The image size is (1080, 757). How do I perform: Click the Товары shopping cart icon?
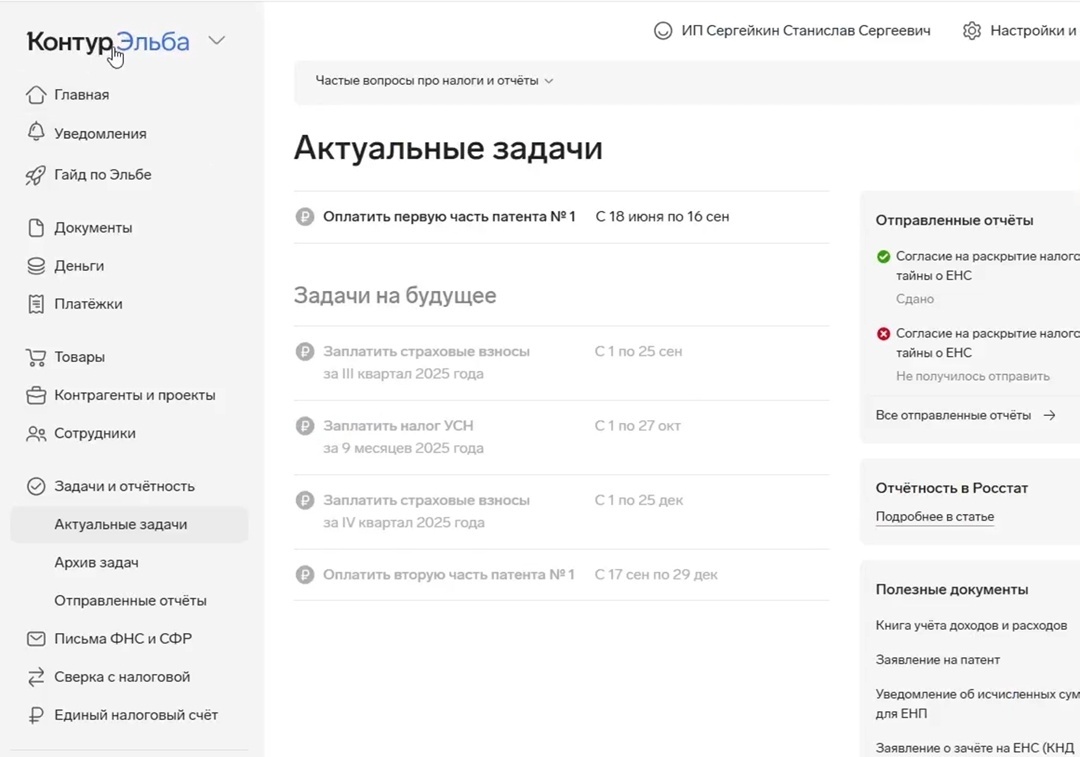click(x=36, y=357)
